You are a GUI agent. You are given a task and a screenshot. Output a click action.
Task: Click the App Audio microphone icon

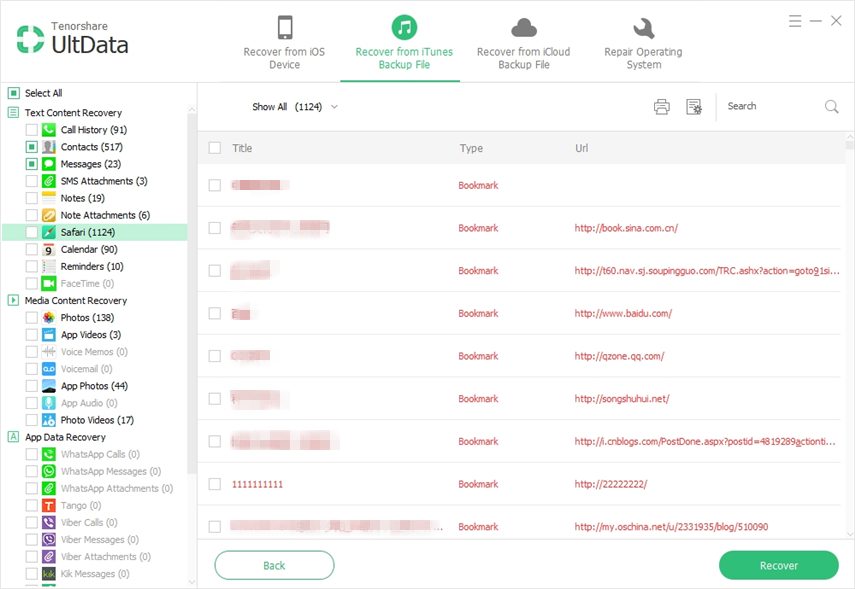click(49, 403)
